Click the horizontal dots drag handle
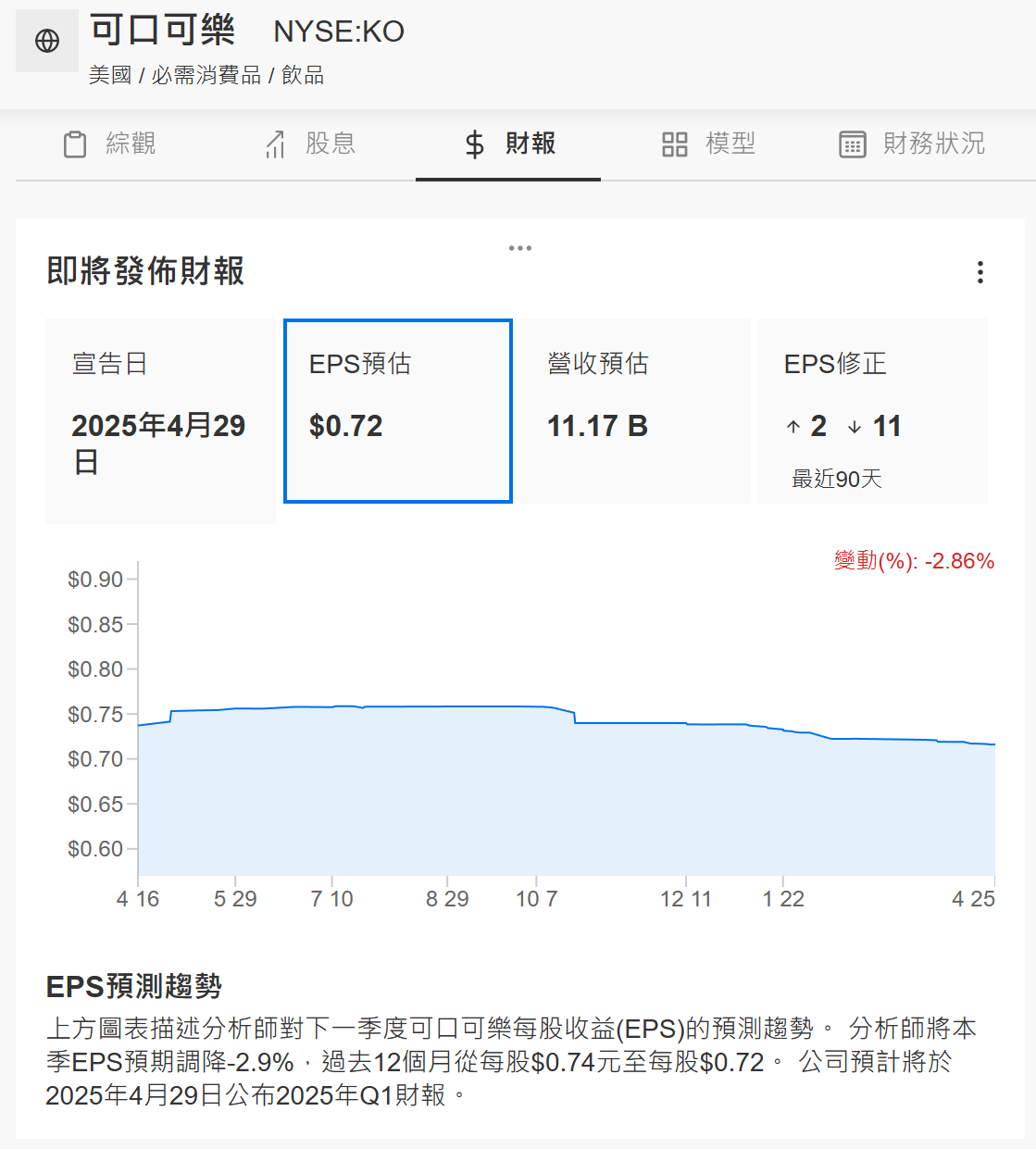 click(520, 248)
